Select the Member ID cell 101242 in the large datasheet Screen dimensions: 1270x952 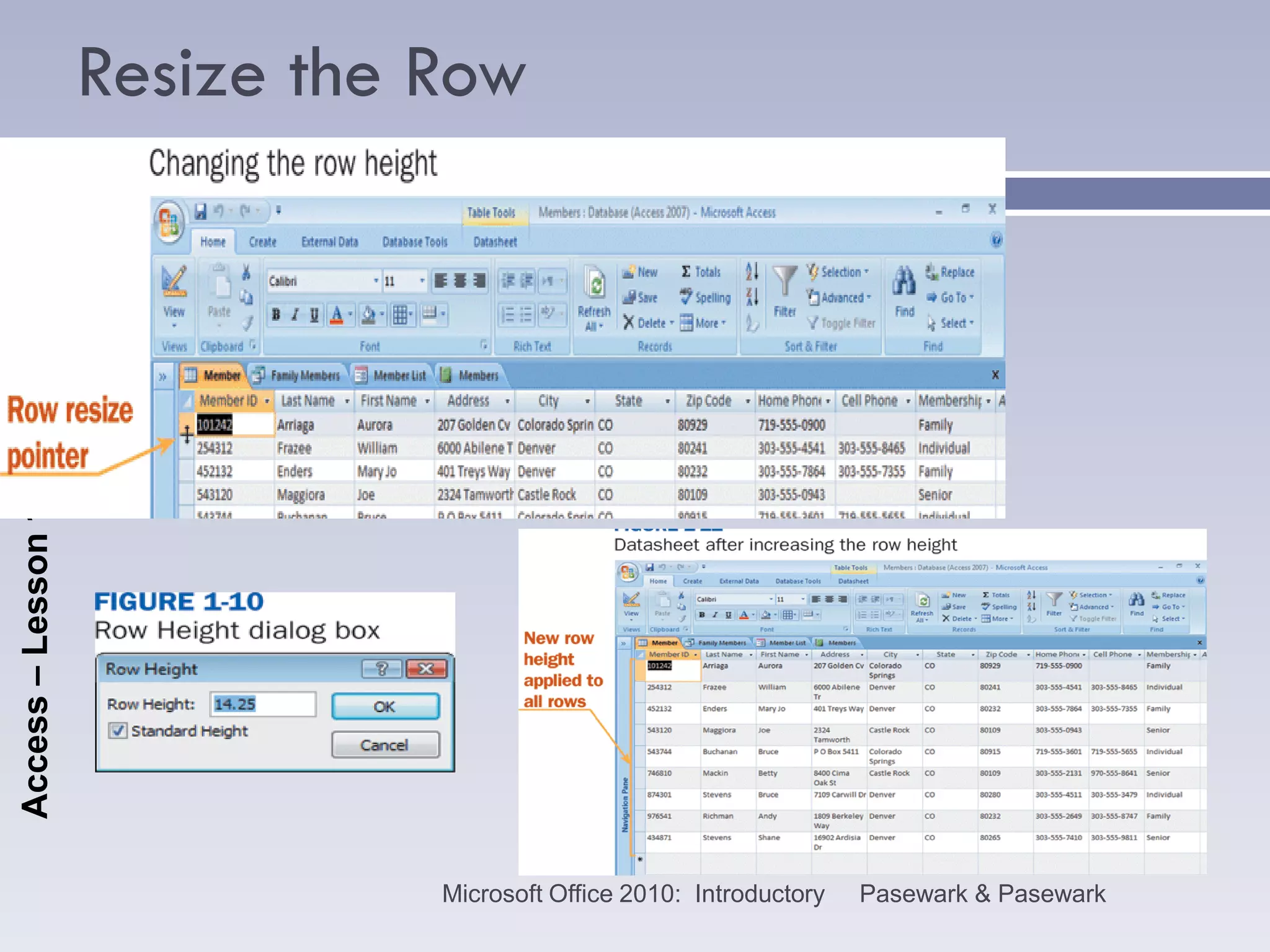(234, 425)
